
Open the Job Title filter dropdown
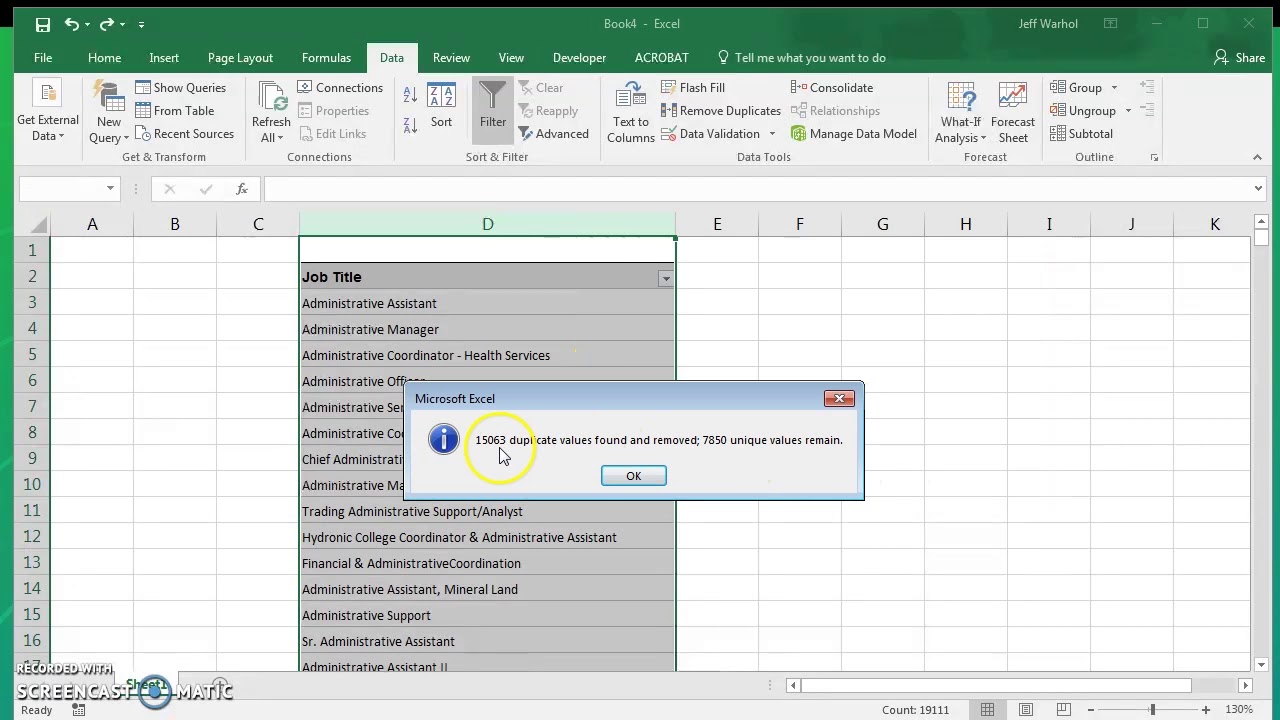coord(665,279)
